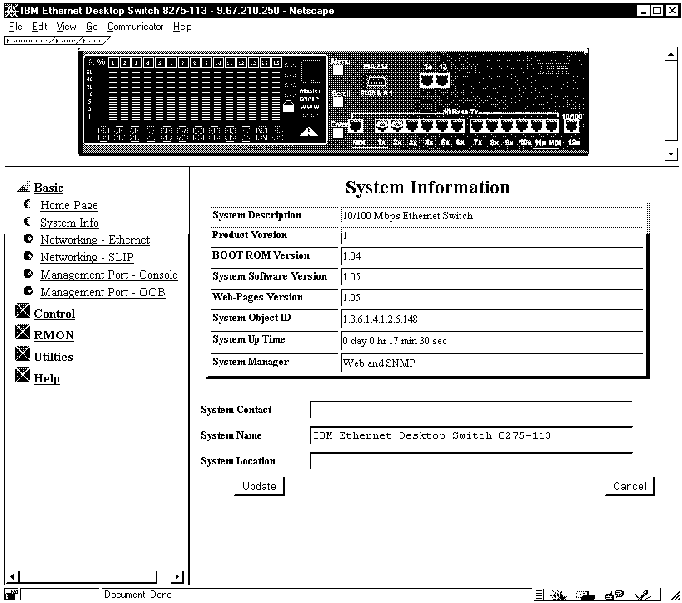Click the security lock icon in status bar

pos(11,594)
